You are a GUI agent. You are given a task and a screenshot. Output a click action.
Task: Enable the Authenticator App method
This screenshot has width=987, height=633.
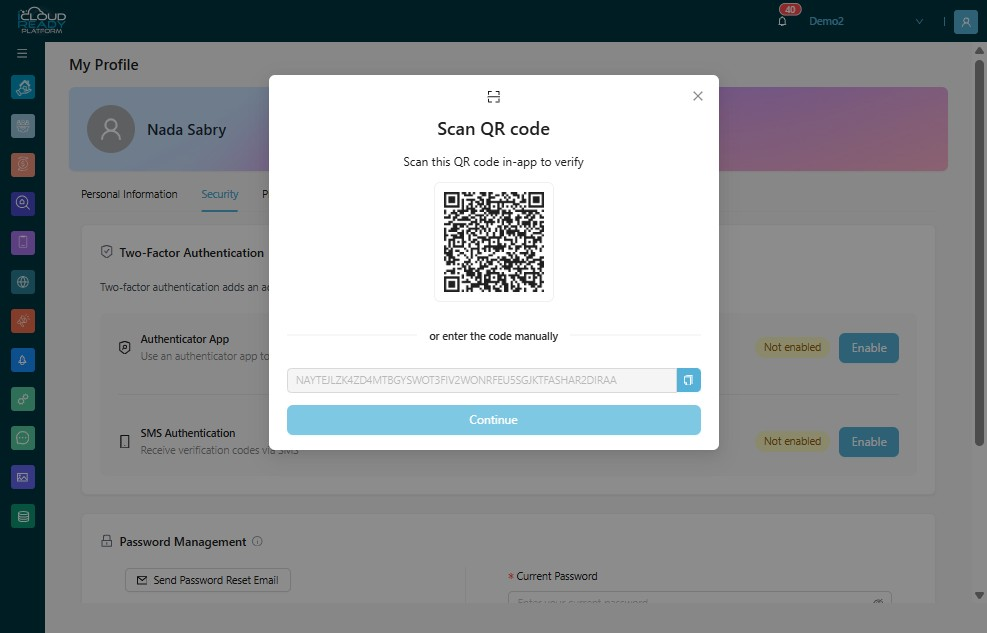click(x=869, y=348)
